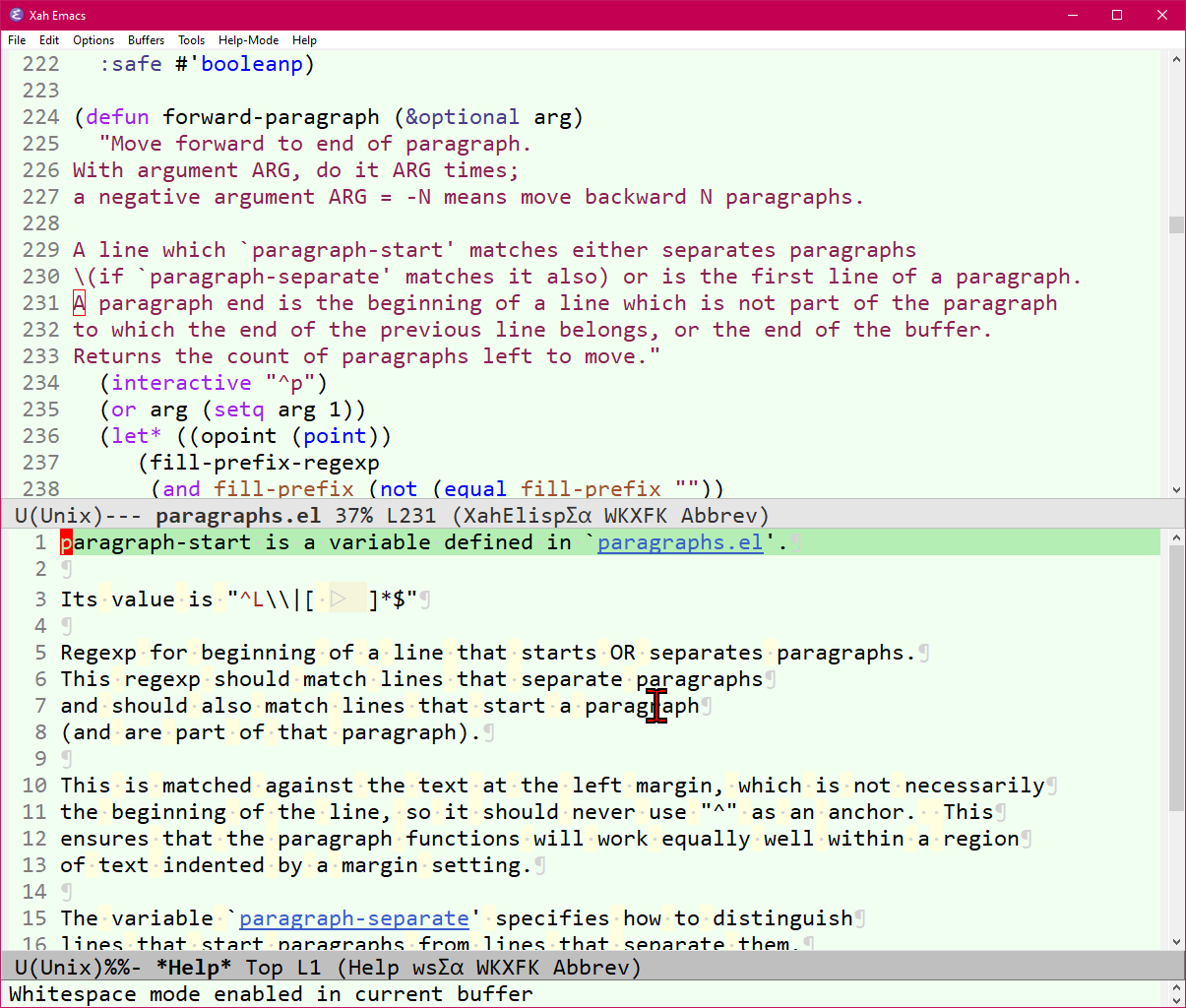Click the Help window's scroll-down arrow
This screenshot has height=1008, width=1186.
click(1176, 942)
